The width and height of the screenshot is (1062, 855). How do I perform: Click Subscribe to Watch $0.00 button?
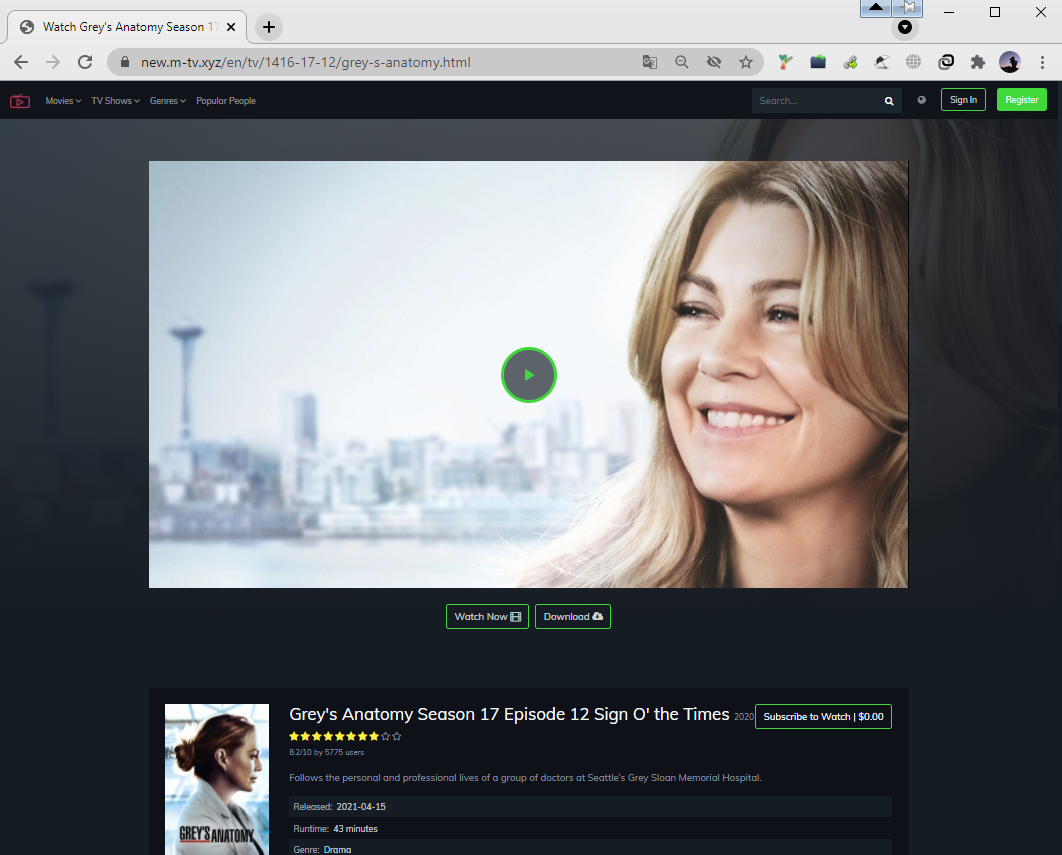tap(823, 717)
